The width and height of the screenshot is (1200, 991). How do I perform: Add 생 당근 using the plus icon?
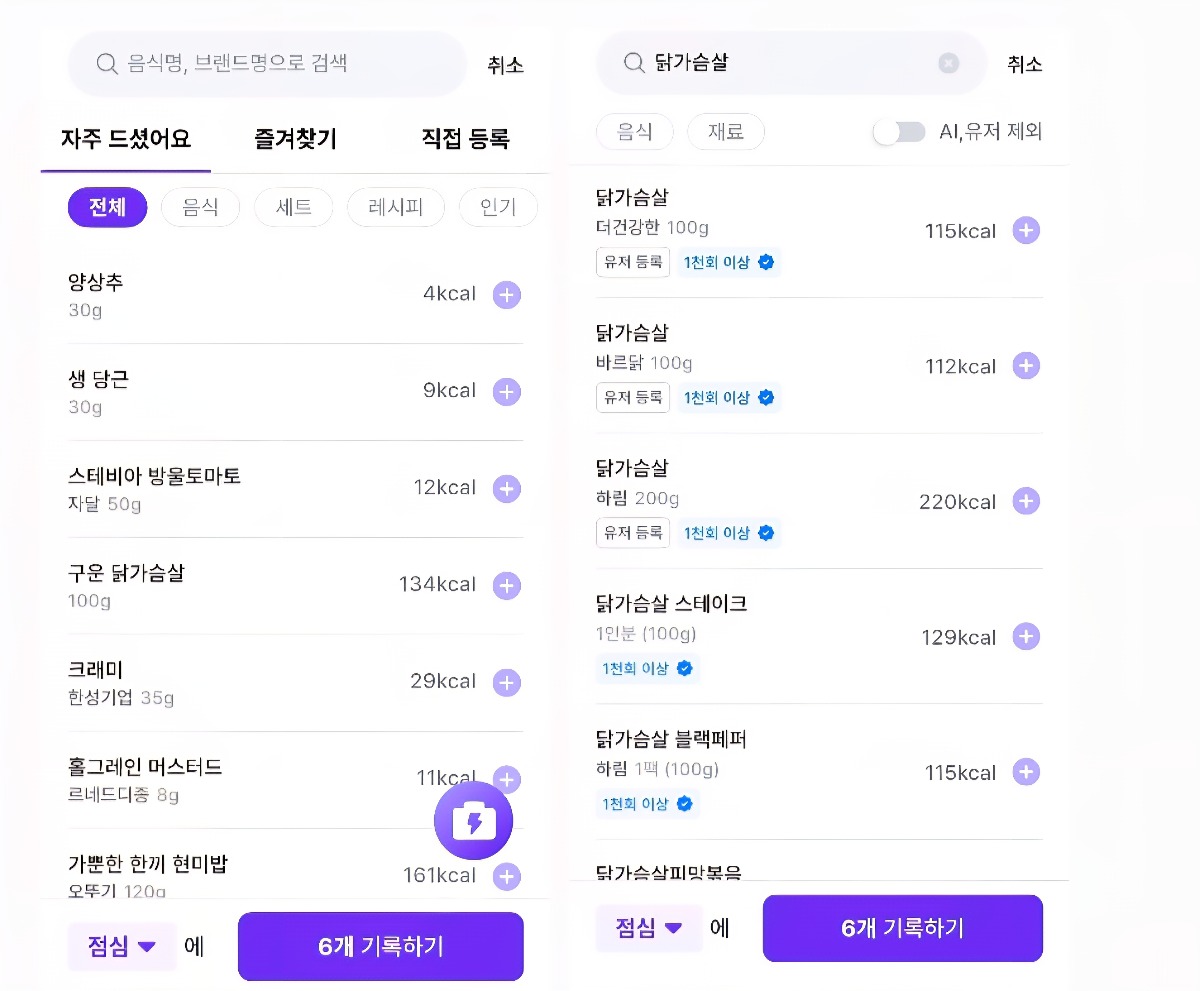(507, 392)
